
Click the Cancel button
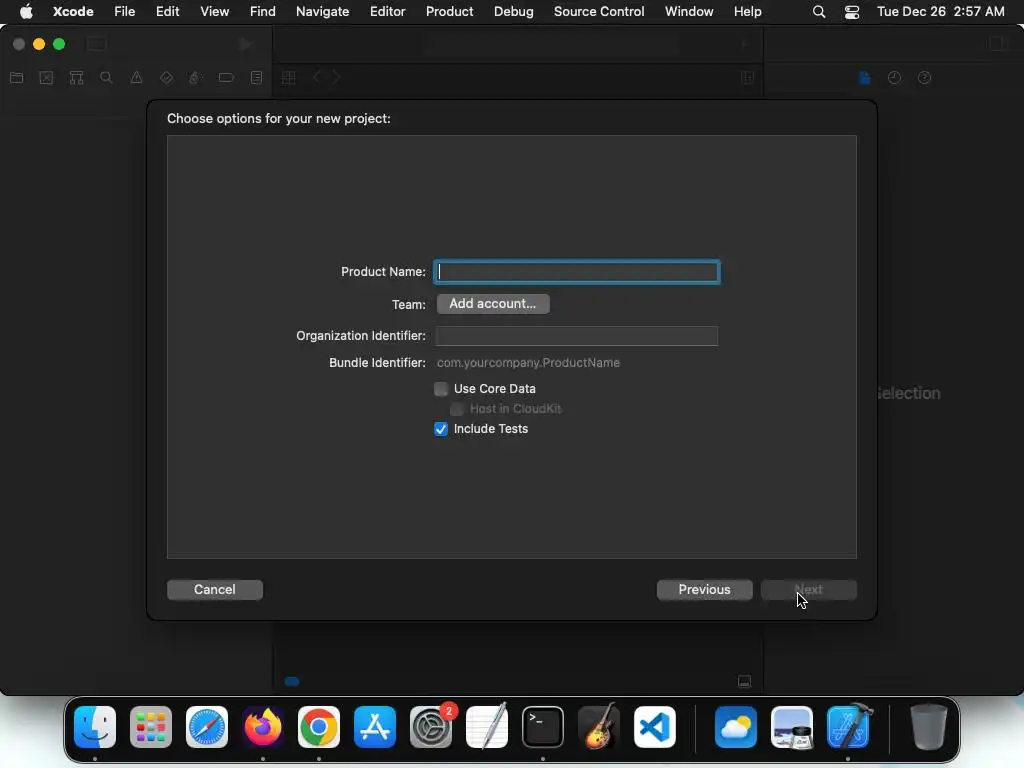[215, 590]
